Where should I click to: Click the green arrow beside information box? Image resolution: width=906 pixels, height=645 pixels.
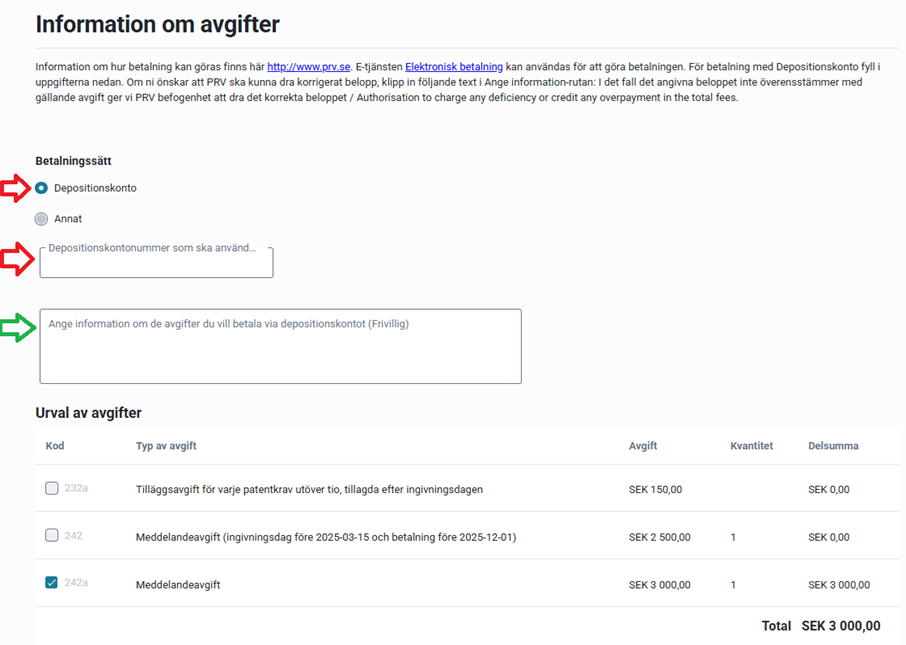click(x=16, y=328)
